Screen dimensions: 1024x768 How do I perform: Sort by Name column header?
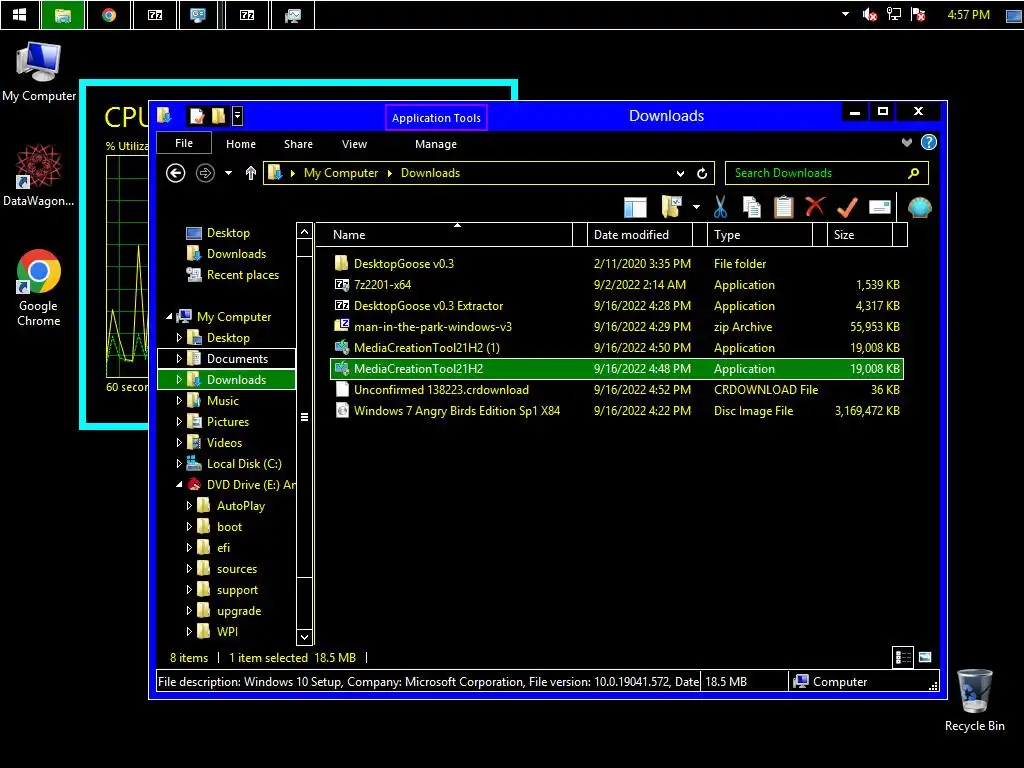tap(444, 234)
